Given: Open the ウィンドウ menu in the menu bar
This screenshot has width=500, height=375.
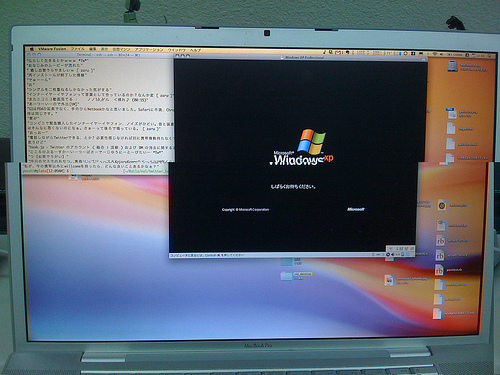Looking at the screenshot, I should pos(176,50).
